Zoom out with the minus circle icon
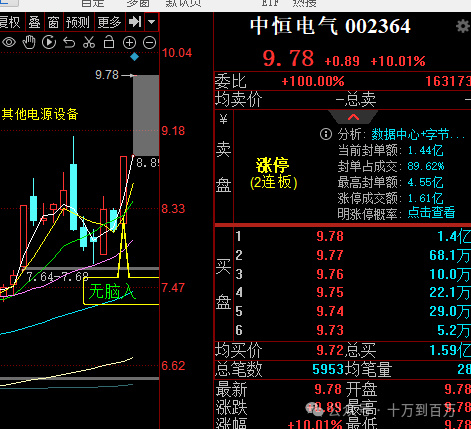 pyautogui.click(x=149, y=43)
